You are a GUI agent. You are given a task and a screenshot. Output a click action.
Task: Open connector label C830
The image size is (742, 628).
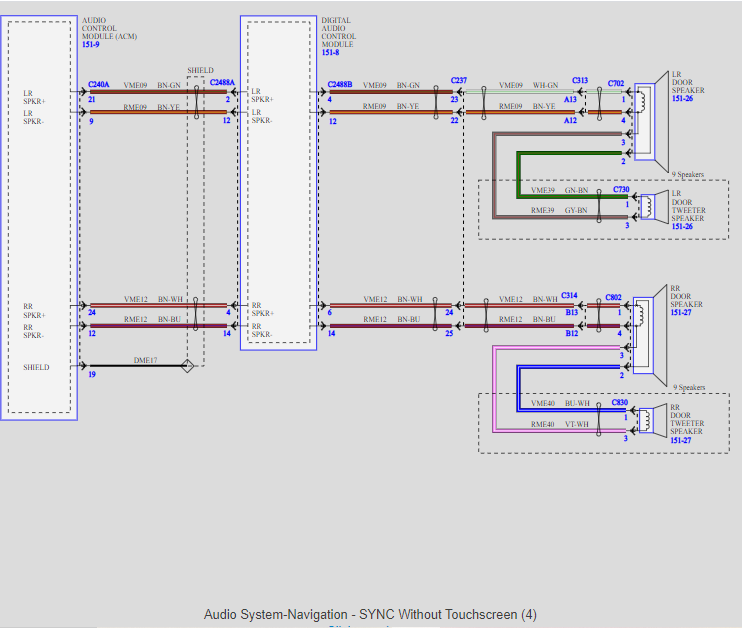pos(619,402)
